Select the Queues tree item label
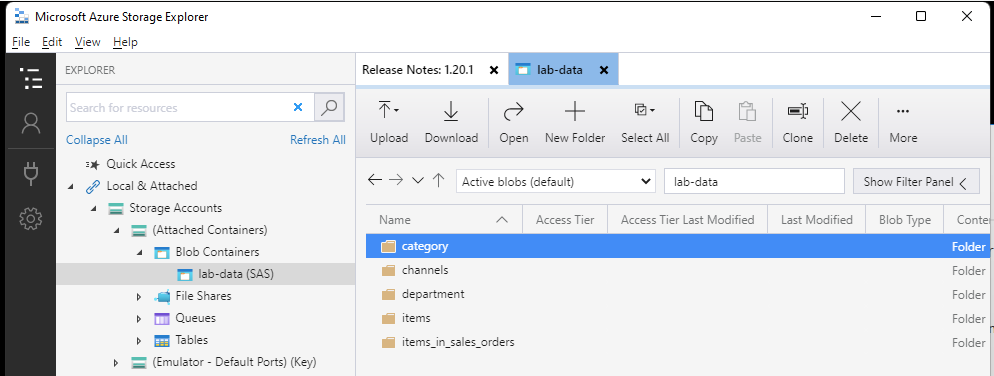The image size is (994, 376). pyautogui.click(x=196, y=318)
